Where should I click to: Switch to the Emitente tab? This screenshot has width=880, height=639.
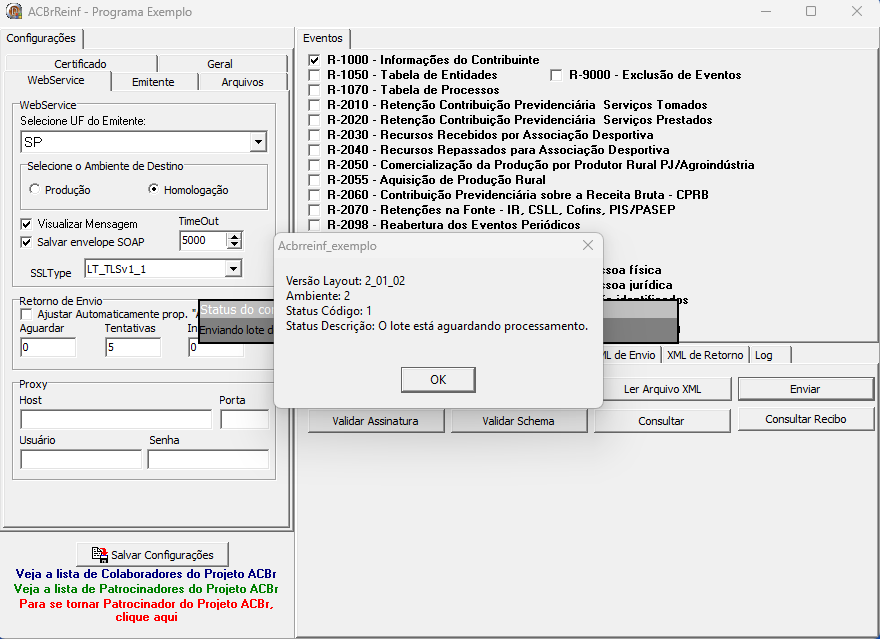click(153, 82)
